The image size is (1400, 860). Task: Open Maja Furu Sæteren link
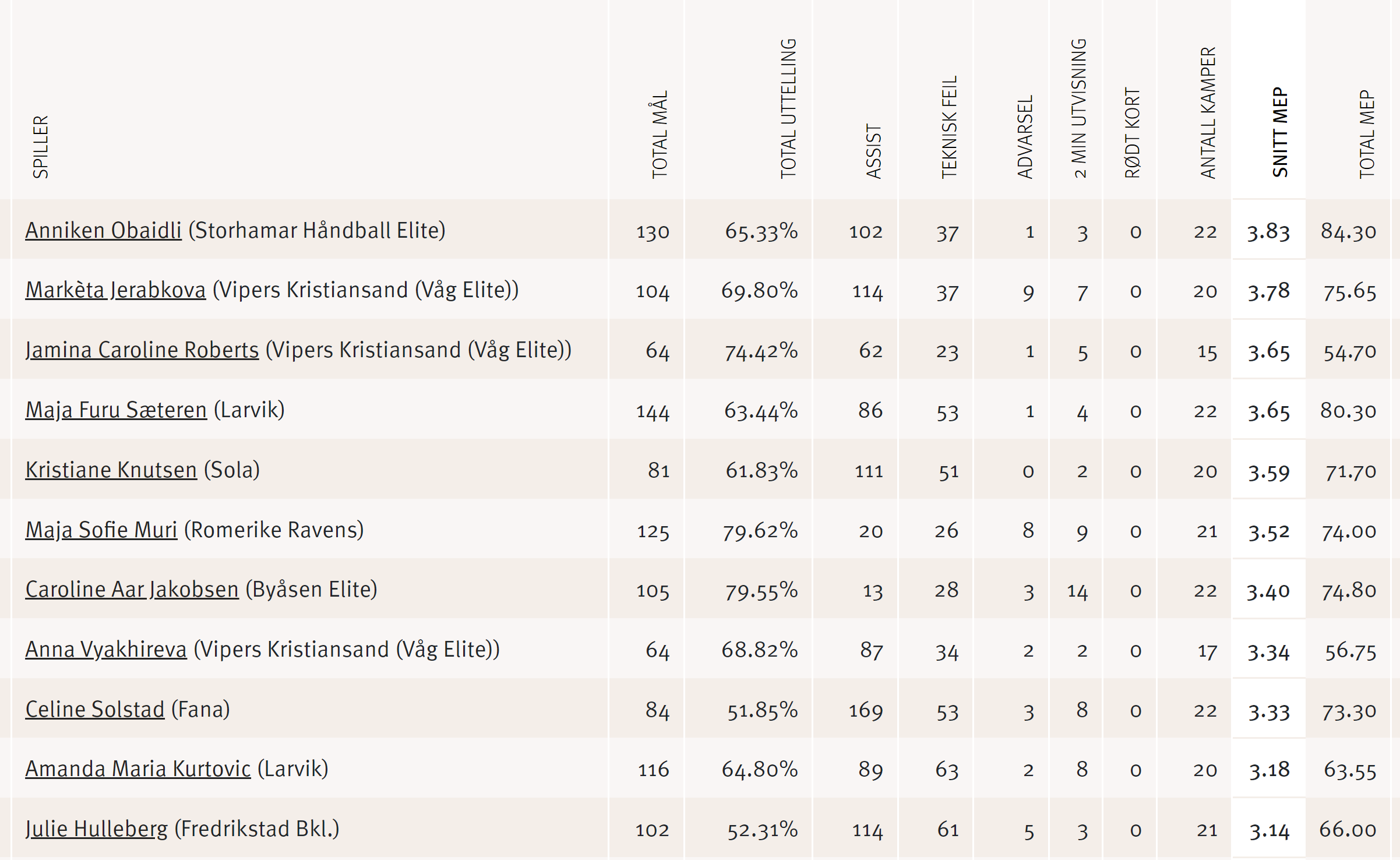(x=116, y=410)
